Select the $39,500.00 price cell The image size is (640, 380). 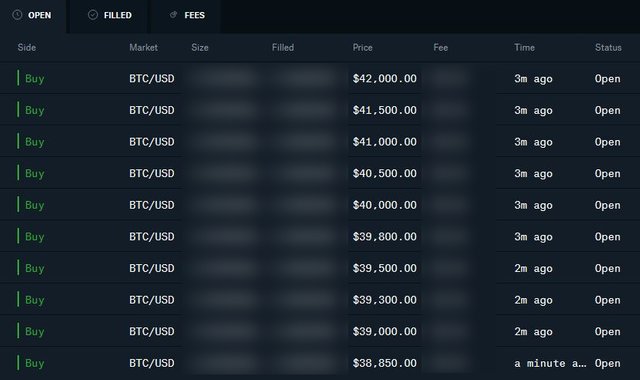click(x=384, y=268)
